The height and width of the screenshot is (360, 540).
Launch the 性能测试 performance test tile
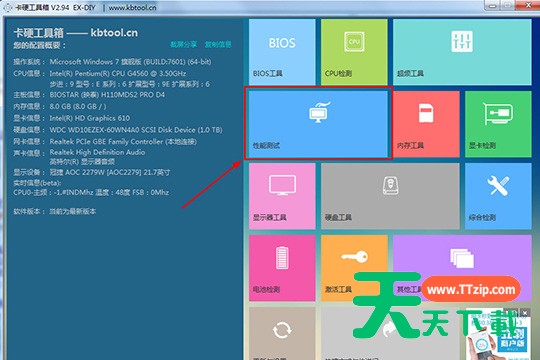(x=318, y=124)
